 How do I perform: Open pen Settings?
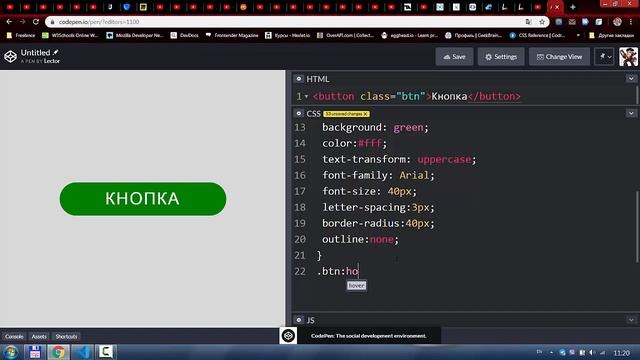coord(501,57)
